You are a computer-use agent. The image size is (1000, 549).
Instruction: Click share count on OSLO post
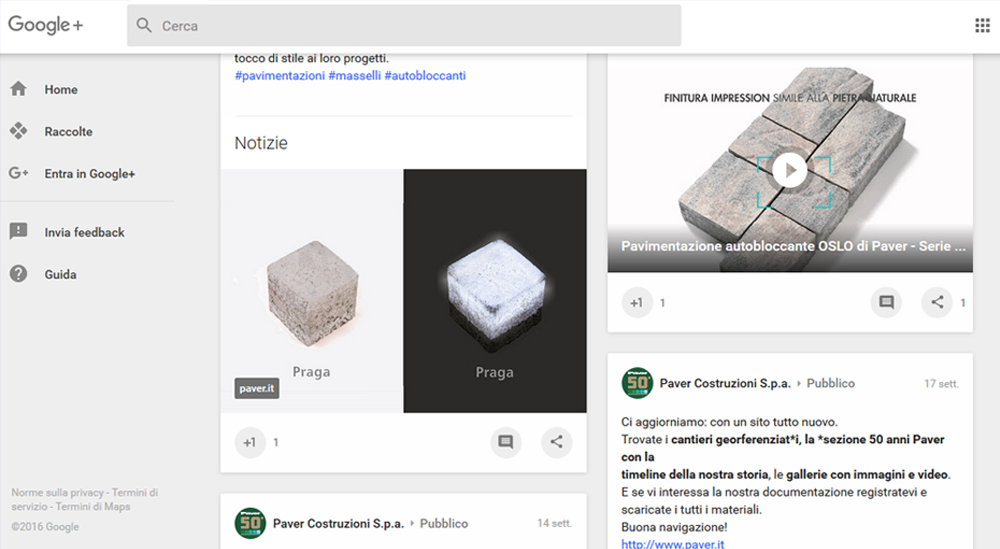pos(962,303)
